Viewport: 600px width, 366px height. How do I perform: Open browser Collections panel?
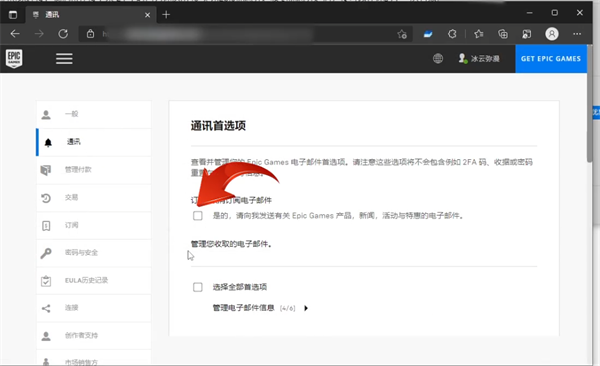[x=503, y=34]
